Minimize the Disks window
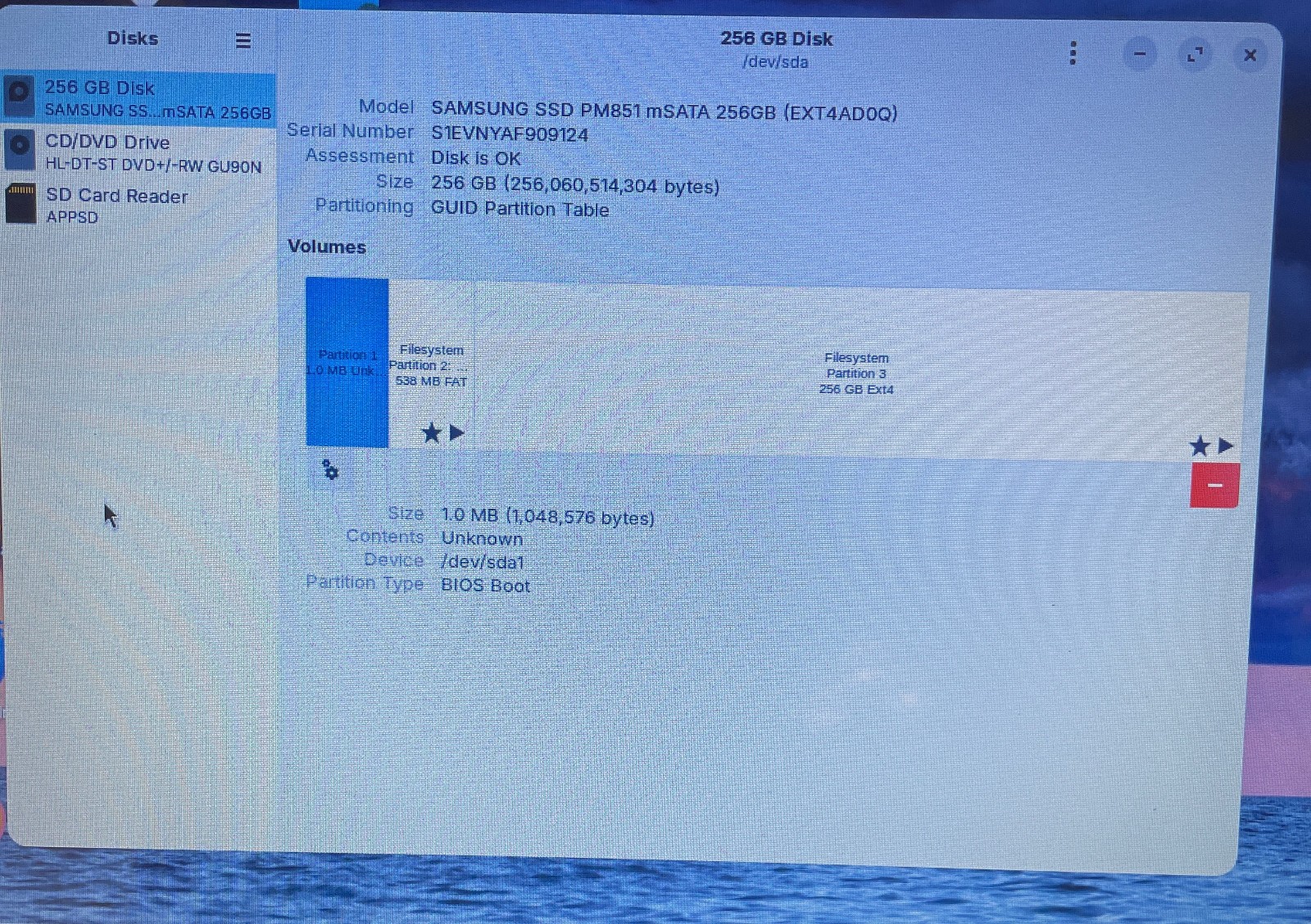 [1140, 55]
